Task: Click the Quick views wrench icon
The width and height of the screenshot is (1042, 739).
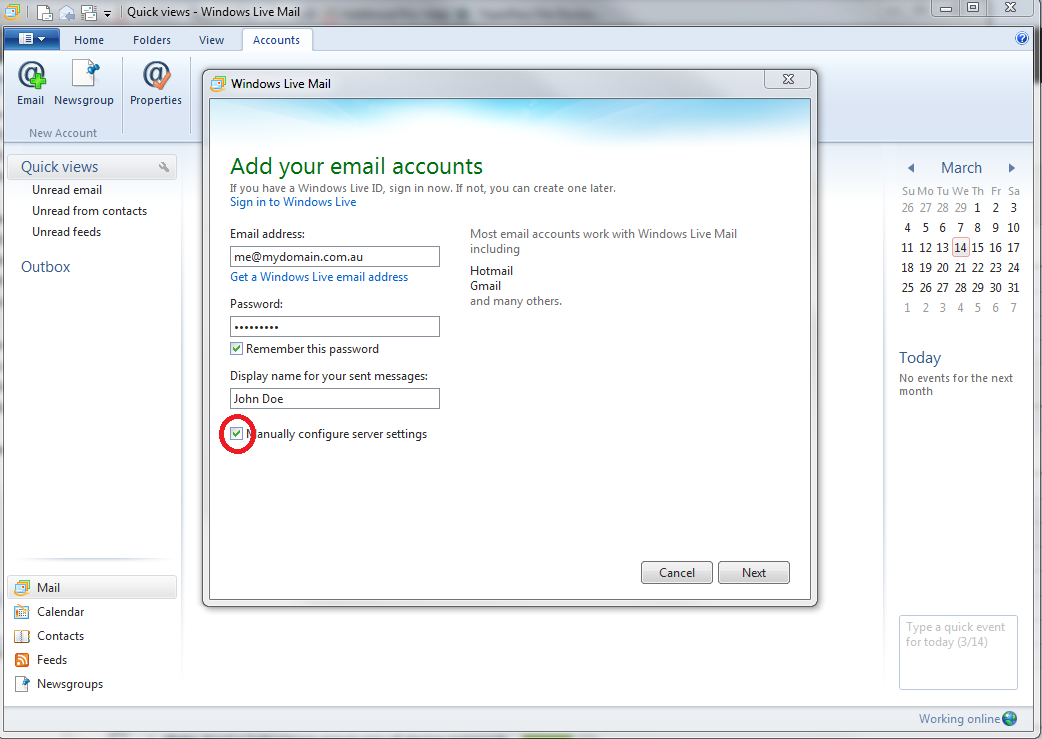Action: [163, 167]
